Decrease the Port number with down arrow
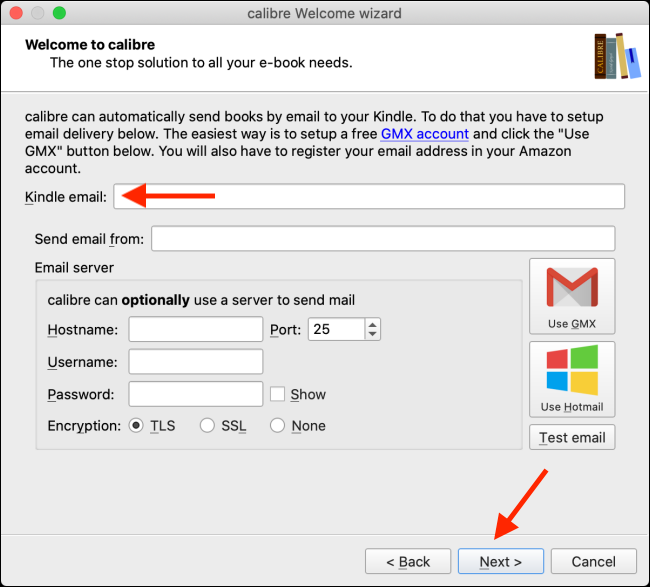The image size is (650, 587). pyautogui.click(x=372, y=334)
